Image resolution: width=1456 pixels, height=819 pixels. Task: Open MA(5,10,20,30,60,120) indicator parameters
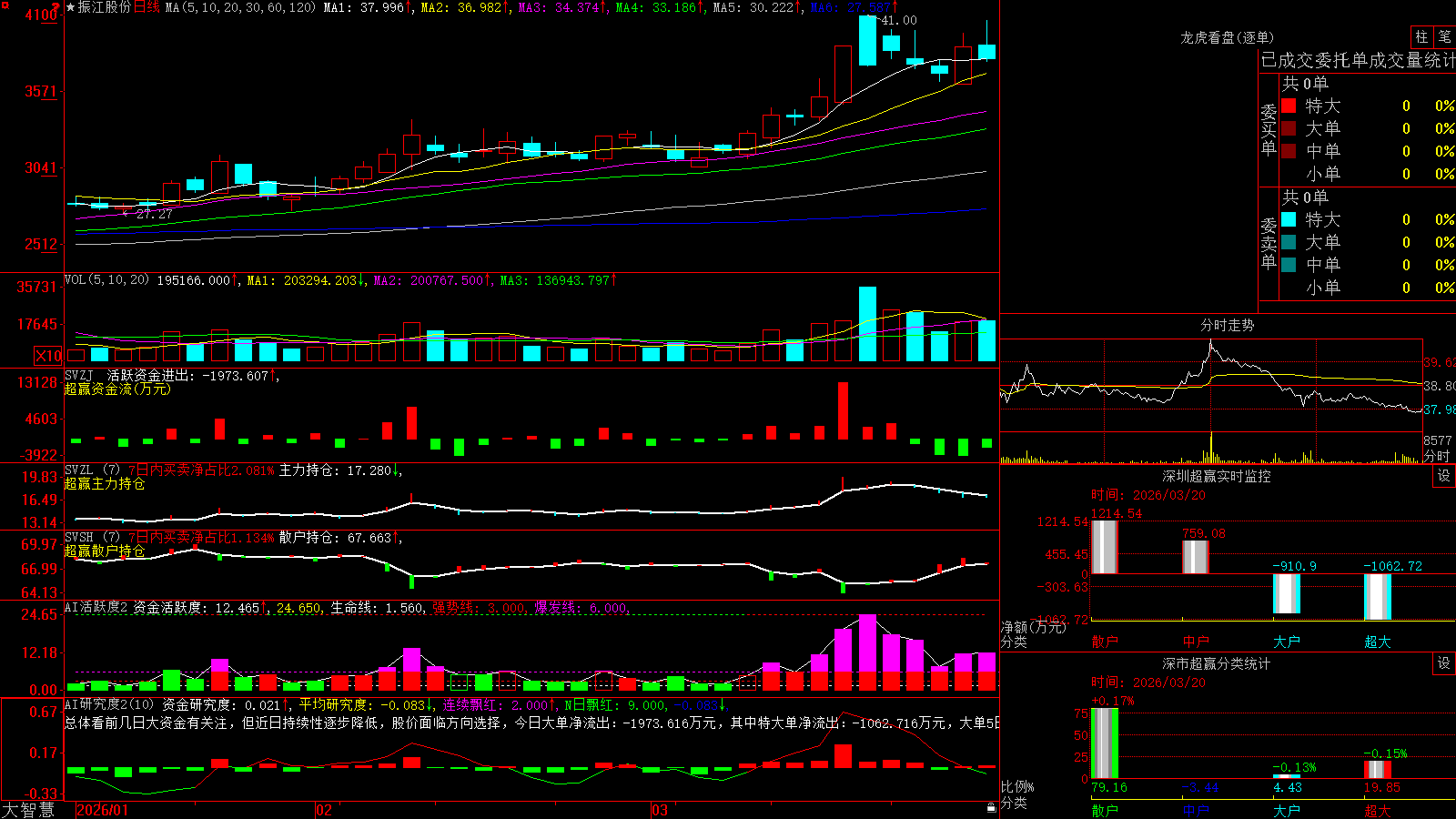pos(239,7)
